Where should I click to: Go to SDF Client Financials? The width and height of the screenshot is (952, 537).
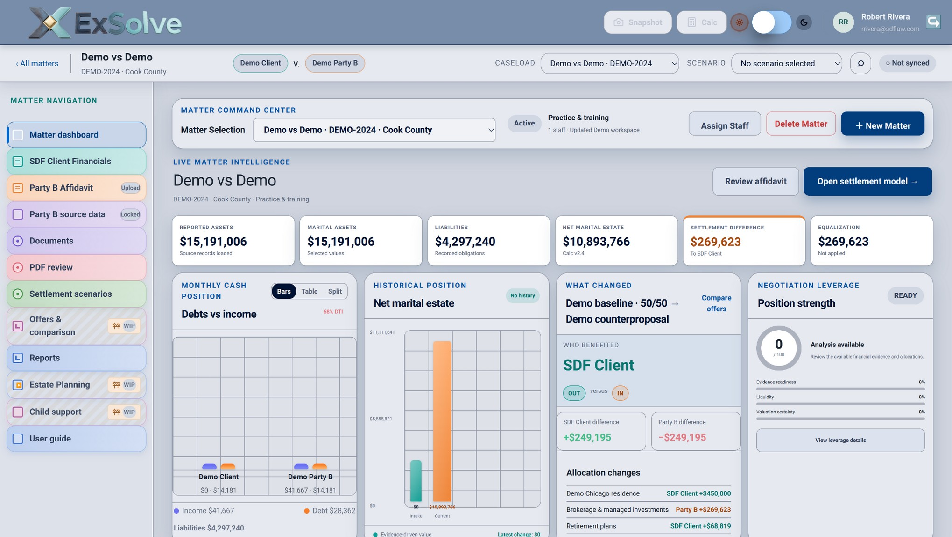point(76,162)
